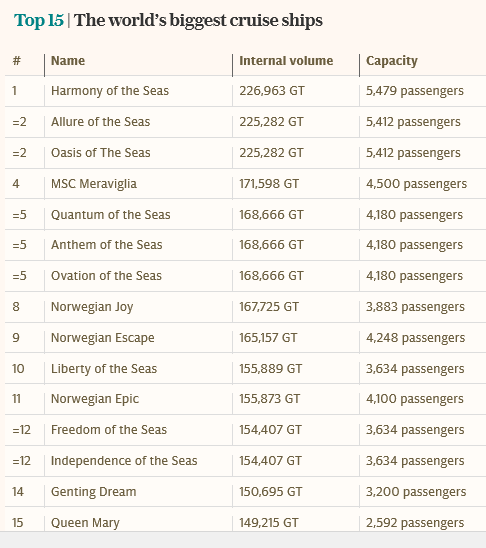Click Quantum of the Seas name
This screenshot has height=548, width=486.
[110, 215]
